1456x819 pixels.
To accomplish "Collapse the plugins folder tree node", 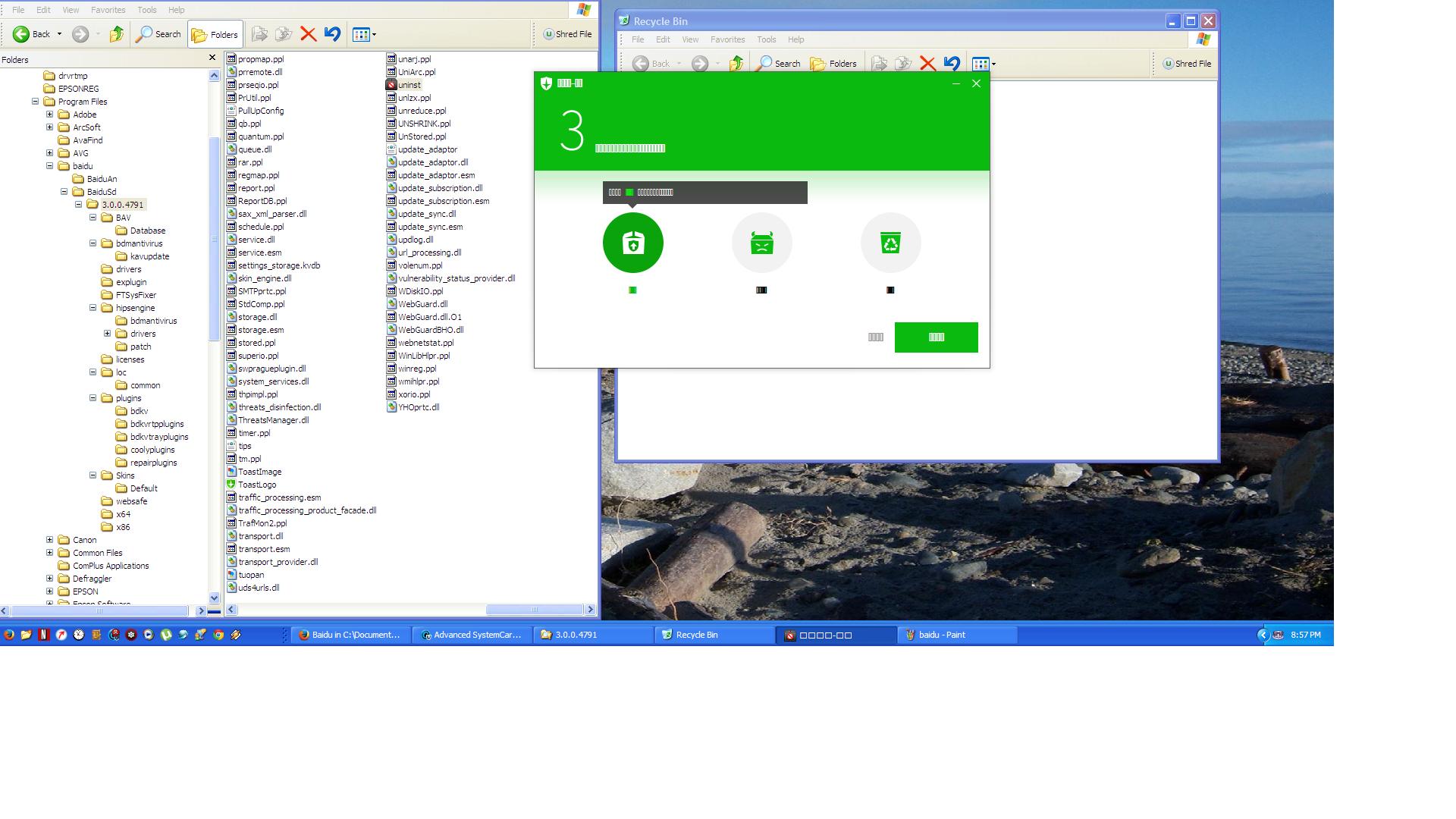I will pyautogui.click(x=93, y=398).
